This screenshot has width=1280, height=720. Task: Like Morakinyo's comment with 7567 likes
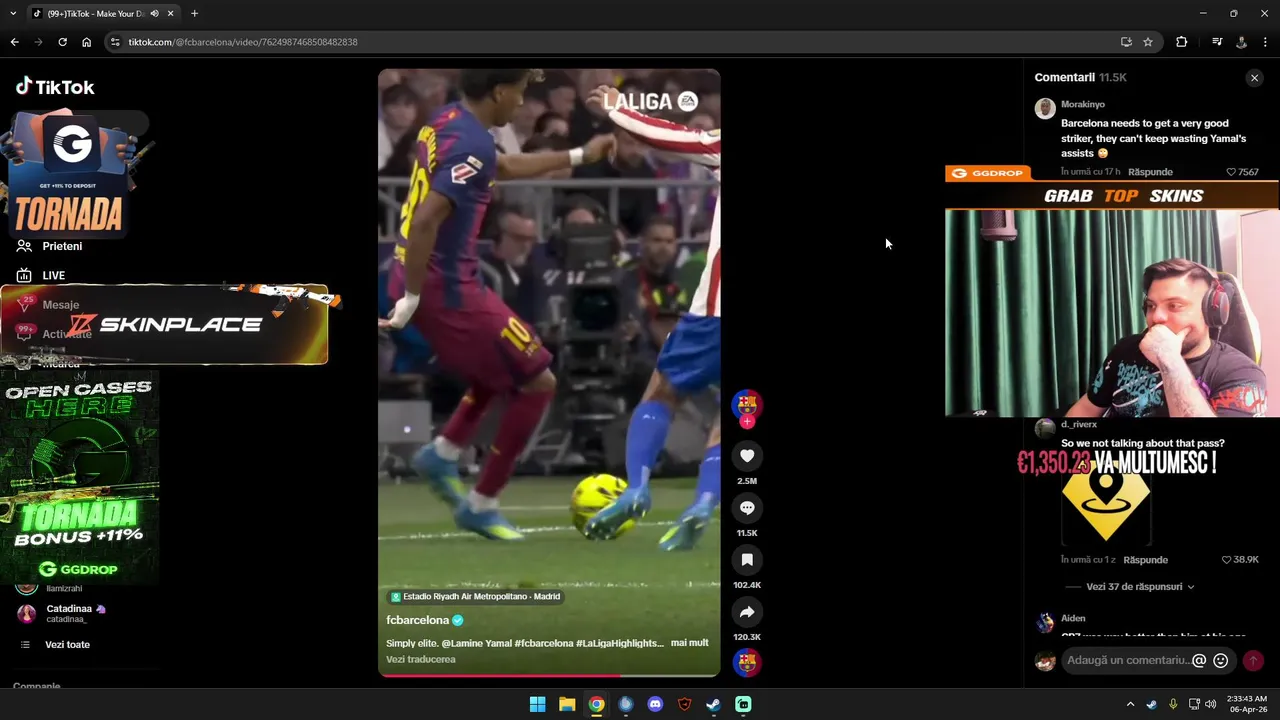(1231, 172)
